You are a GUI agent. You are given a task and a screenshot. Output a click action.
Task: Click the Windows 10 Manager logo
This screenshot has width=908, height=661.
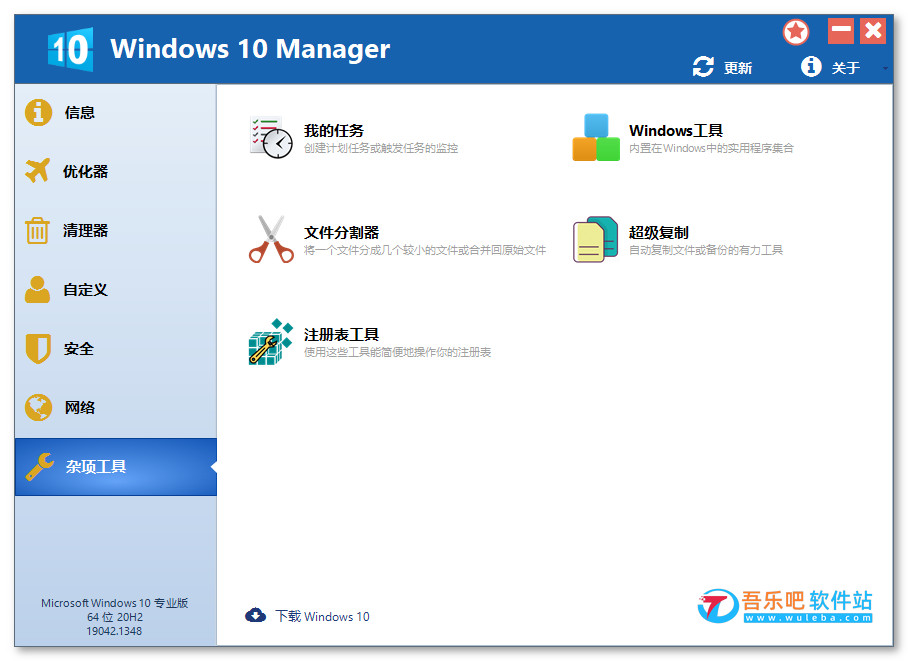[x=70, y=49]
